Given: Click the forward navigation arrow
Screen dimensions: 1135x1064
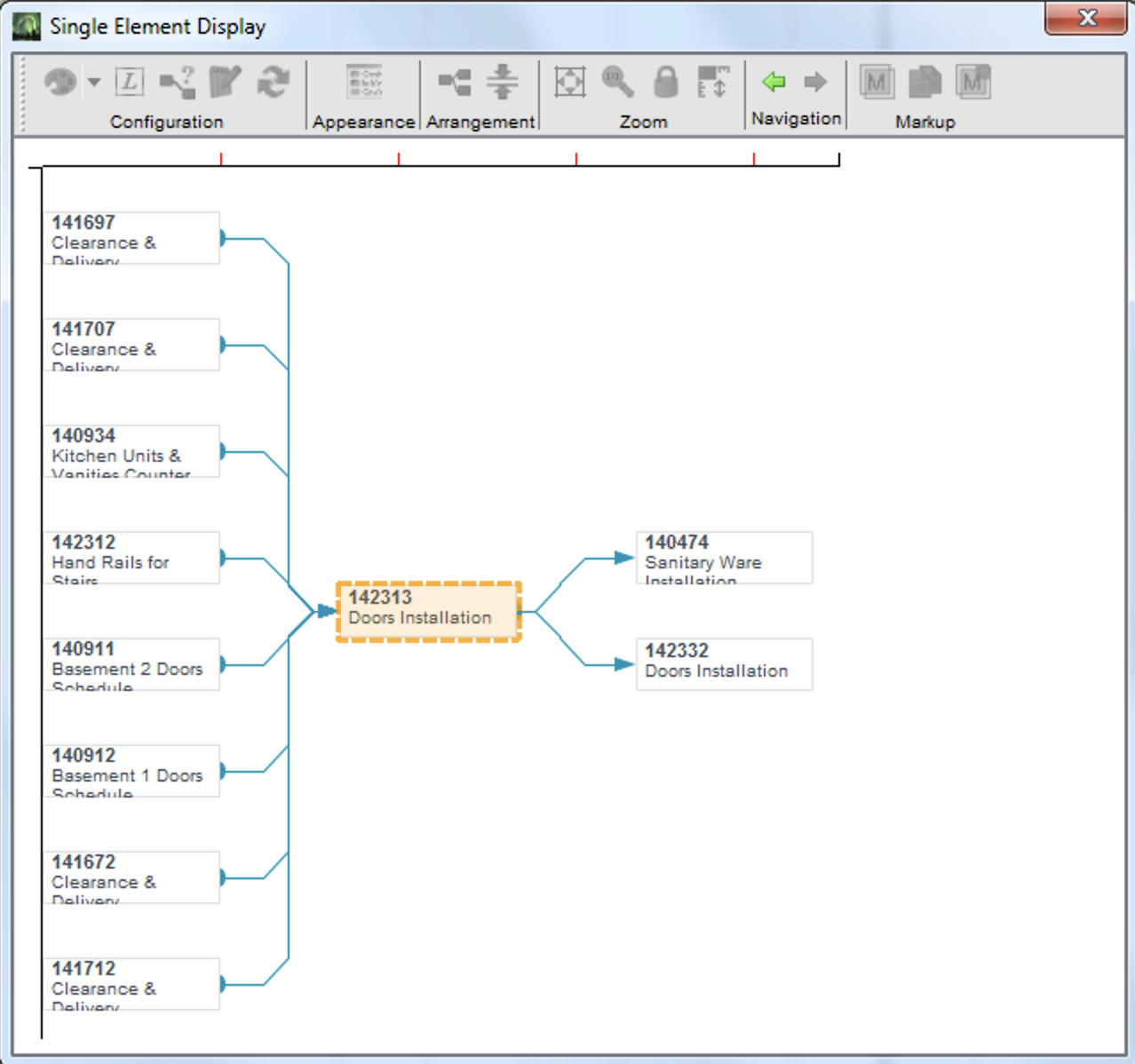Looking at the screenshot, I should (x=815, y=82).
